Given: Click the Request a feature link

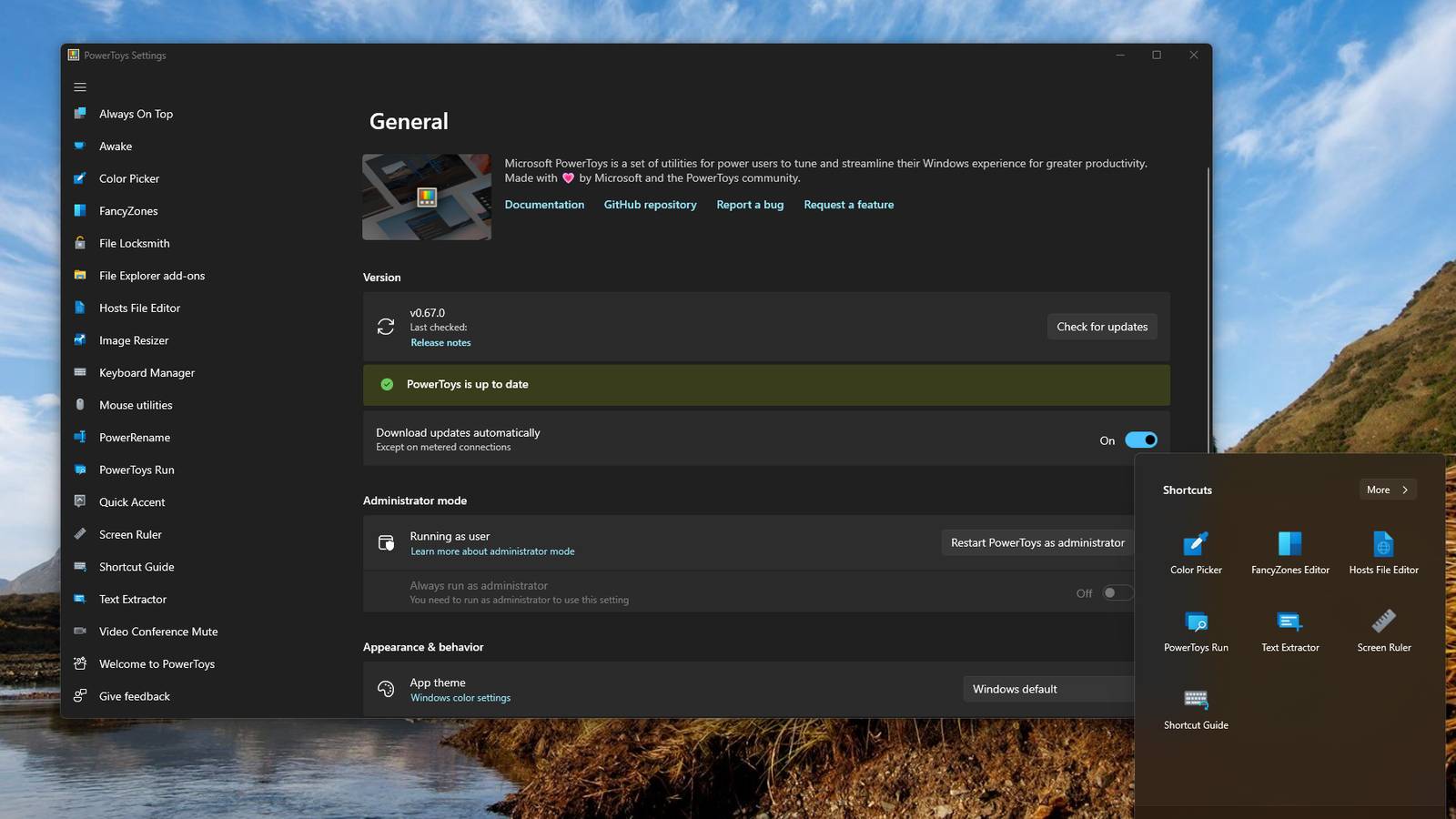Looking at the screenshot, I should (848, 205).
